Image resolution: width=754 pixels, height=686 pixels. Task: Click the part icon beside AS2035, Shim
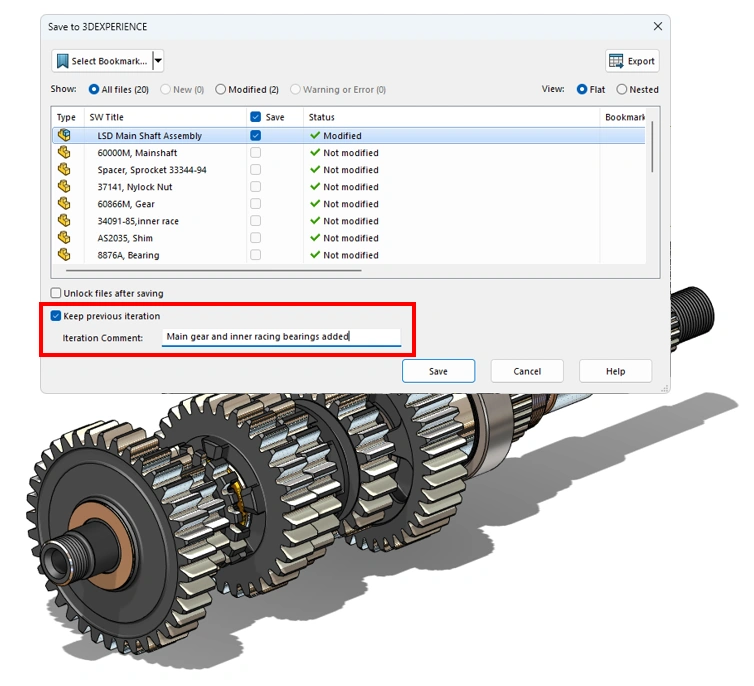click(64, 238)
